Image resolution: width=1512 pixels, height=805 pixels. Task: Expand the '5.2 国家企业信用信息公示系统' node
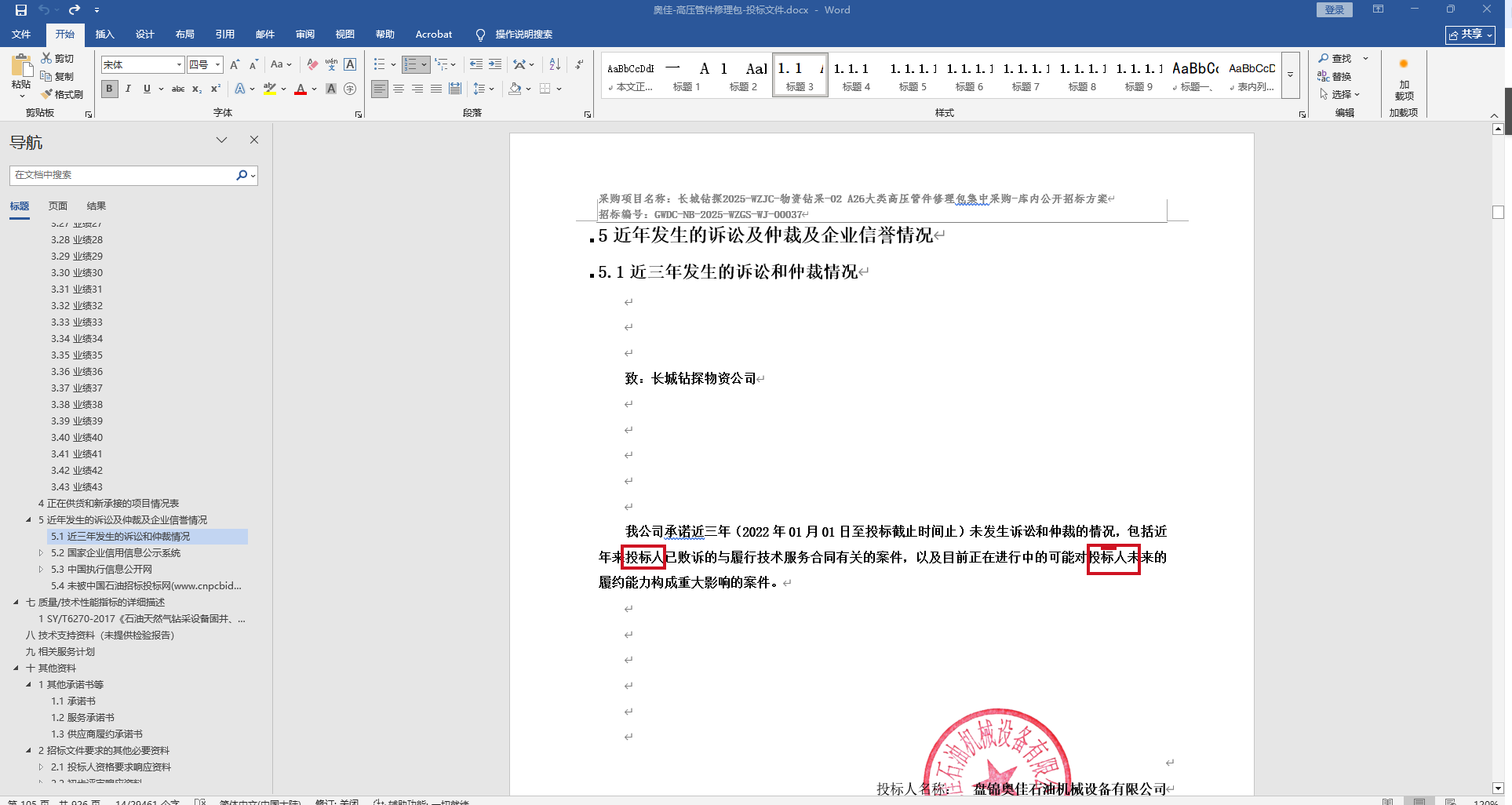point(41,552)
